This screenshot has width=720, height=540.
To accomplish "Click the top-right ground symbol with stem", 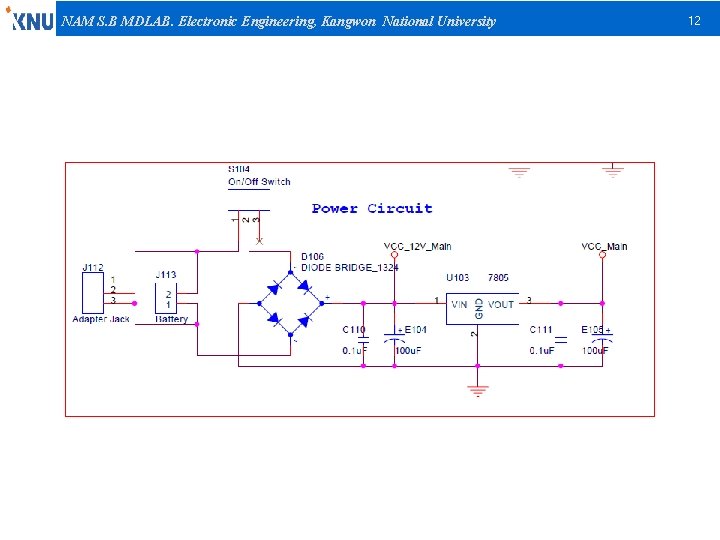I will 613,170.
